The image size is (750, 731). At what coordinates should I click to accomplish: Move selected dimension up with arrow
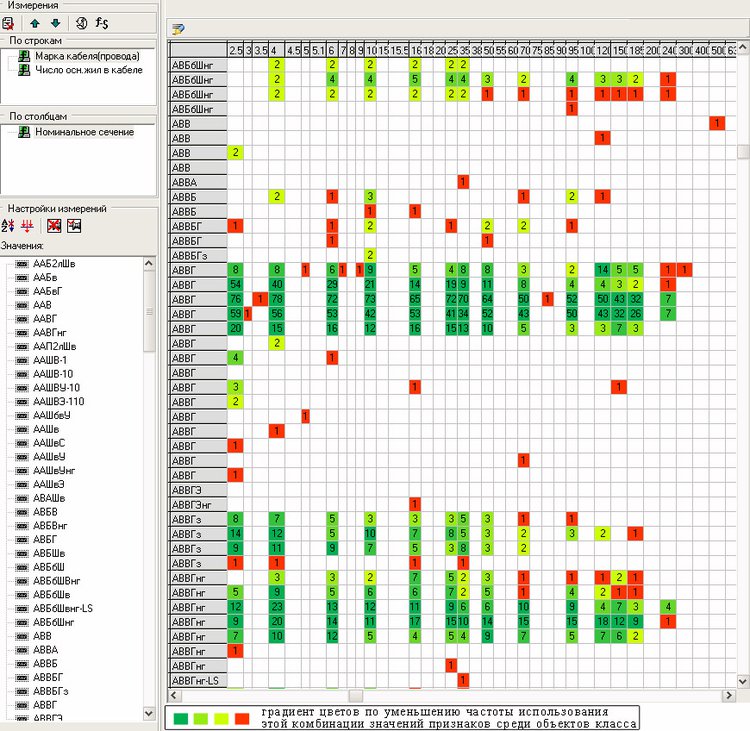point(35,22)
